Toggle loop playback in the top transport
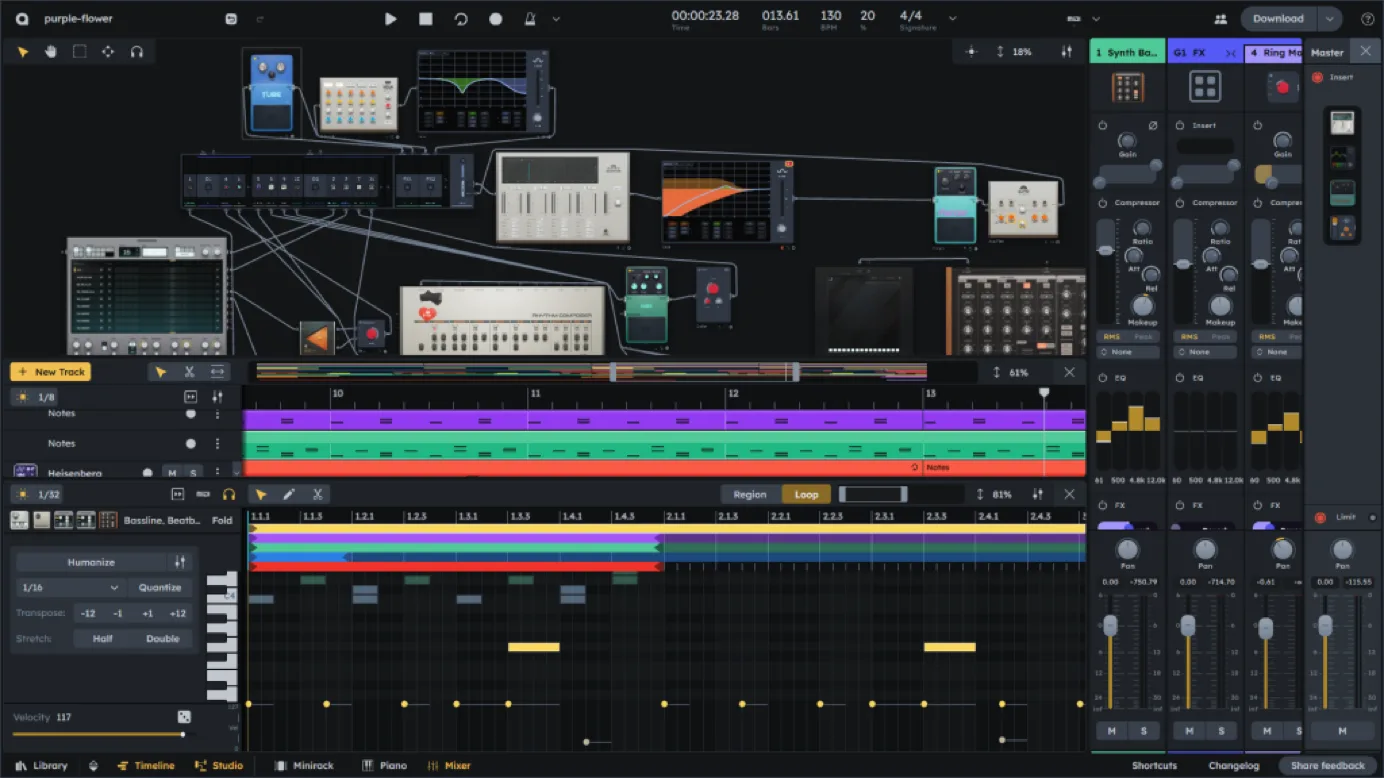Image resolution: width=1384 pixels, height=778 pixels. pyautogui.click(x=461, y=18)
